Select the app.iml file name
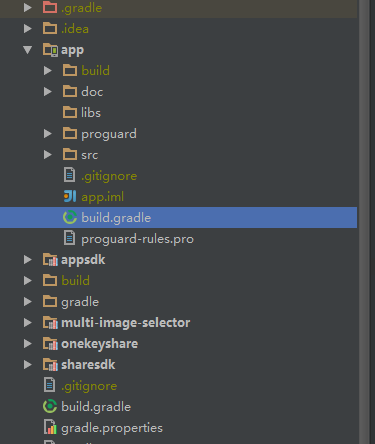 pos(102,197)
